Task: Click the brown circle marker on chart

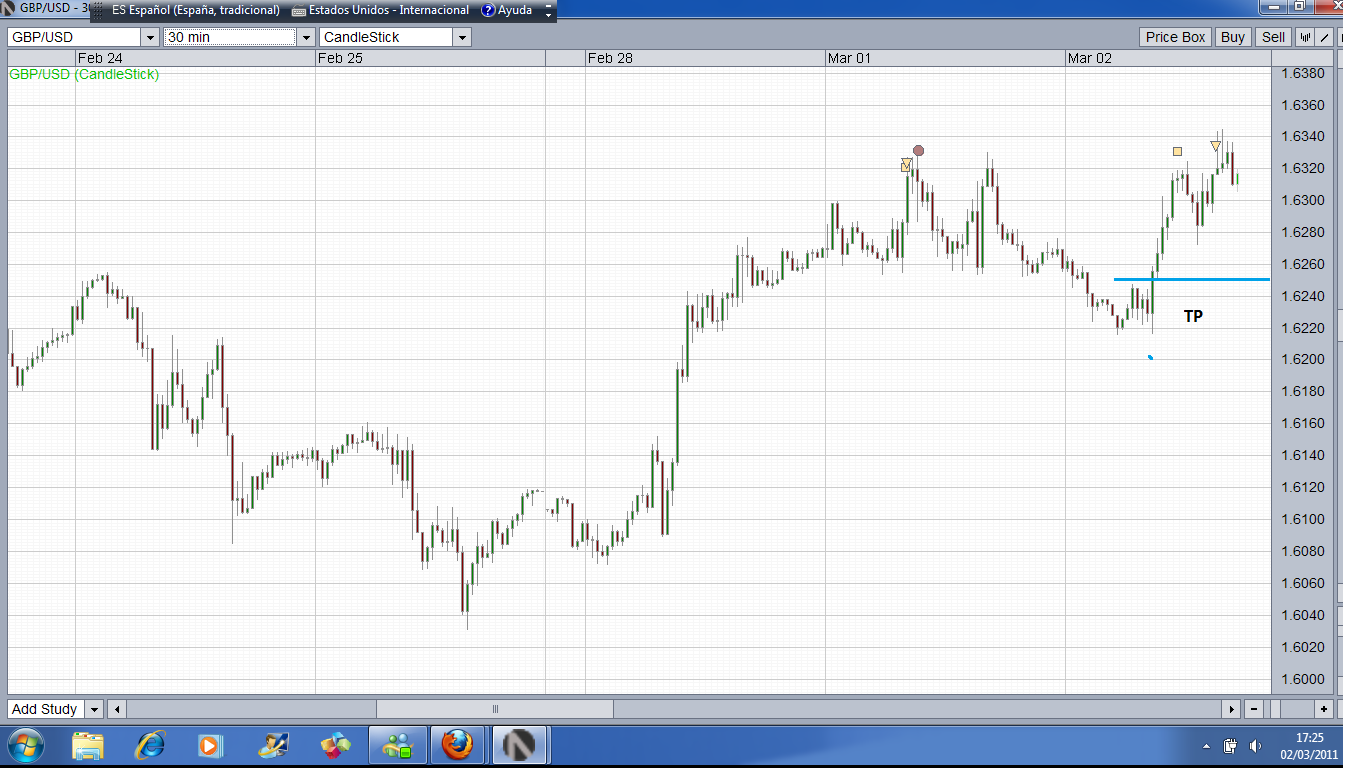Action: click(918, 151)
